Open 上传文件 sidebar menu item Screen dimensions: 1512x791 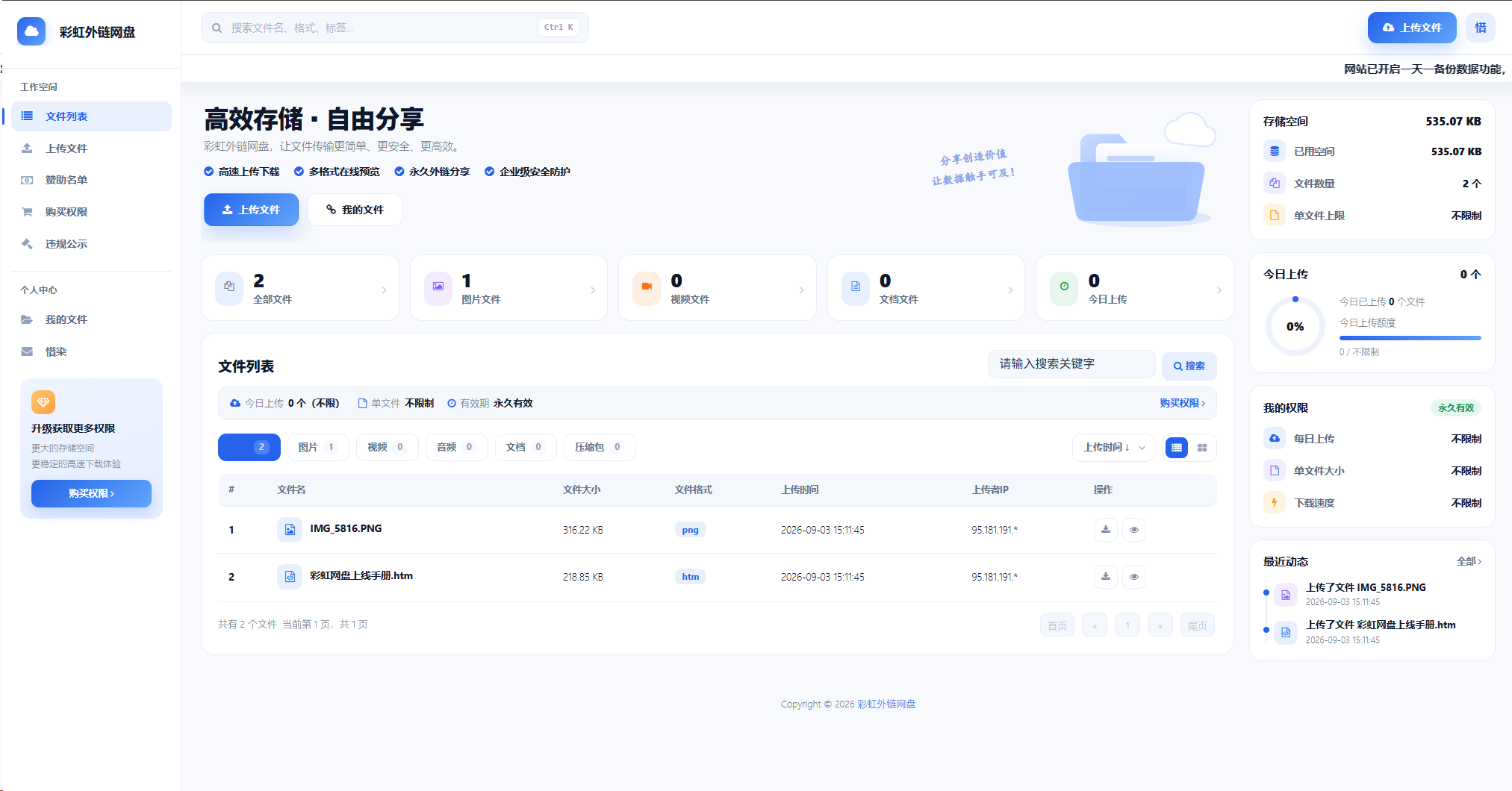click(x=91, y=148)
